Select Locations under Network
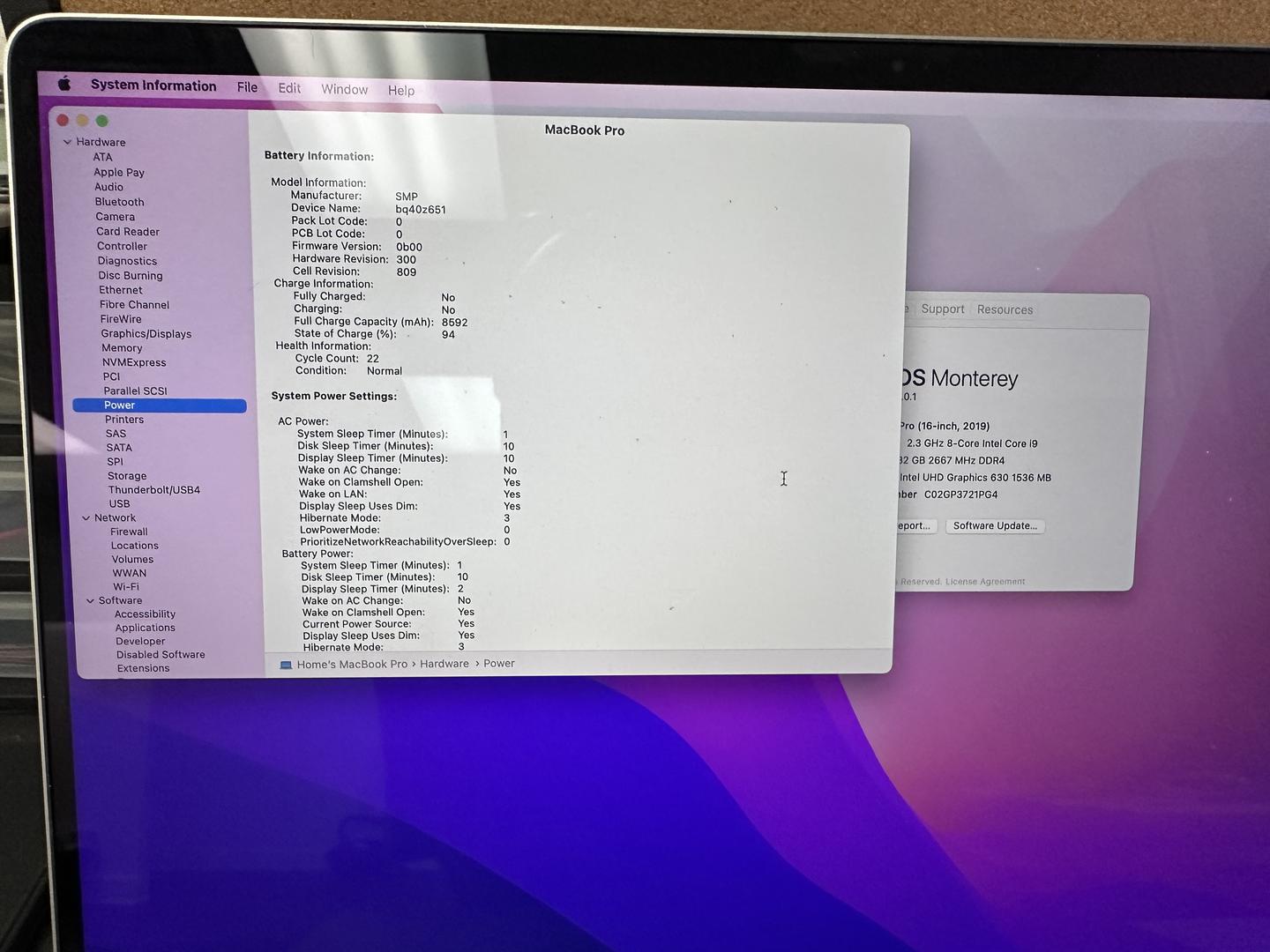The height and width of the screenshot is (952, 1270). pos(135,546)
